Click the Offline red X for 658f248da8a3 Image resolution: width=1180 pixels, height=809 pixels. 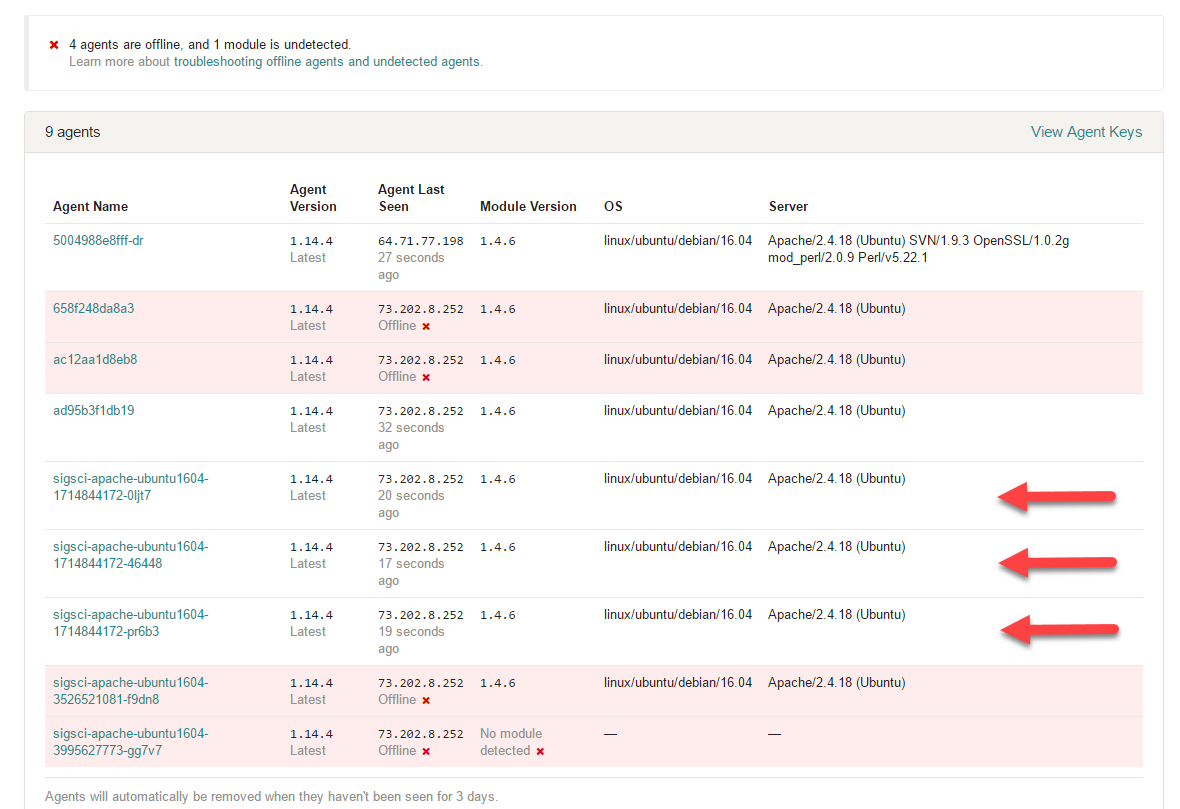pos(426,327)
